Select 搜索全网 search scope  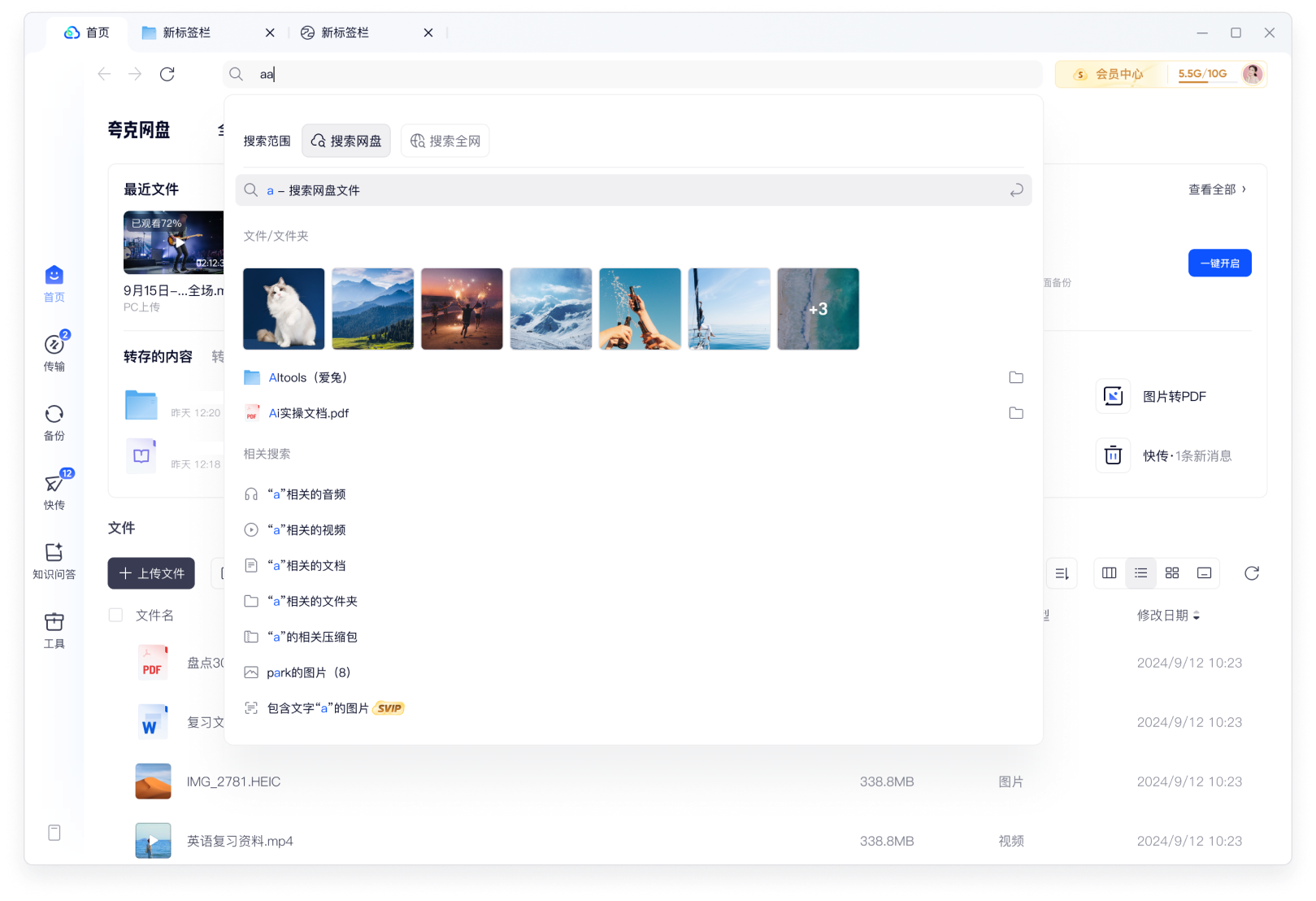[445, 141]
